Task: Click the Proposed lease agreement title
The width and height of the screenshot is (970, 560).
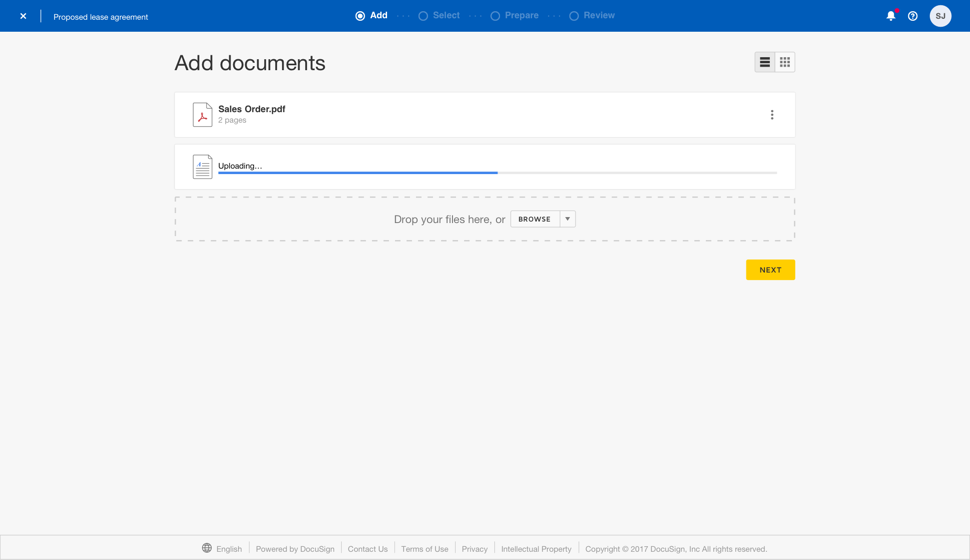Action: click(x=101, y=17)
